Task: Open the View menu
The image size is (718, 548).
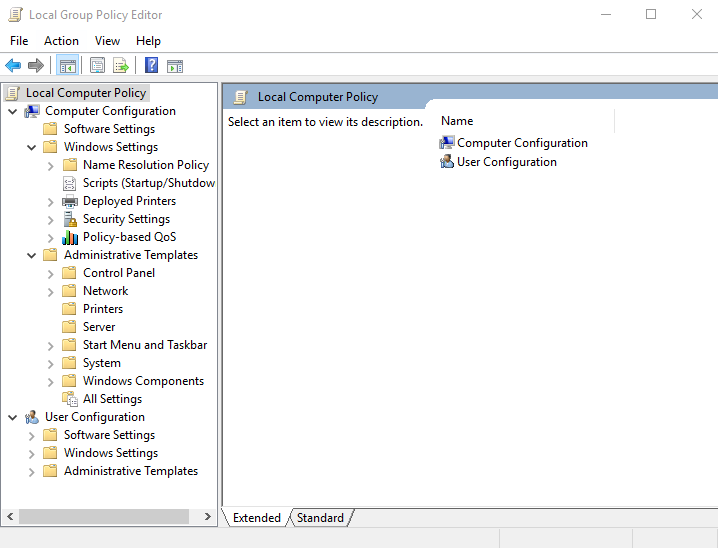Action: pyautogui.click(x=107, y=41)
